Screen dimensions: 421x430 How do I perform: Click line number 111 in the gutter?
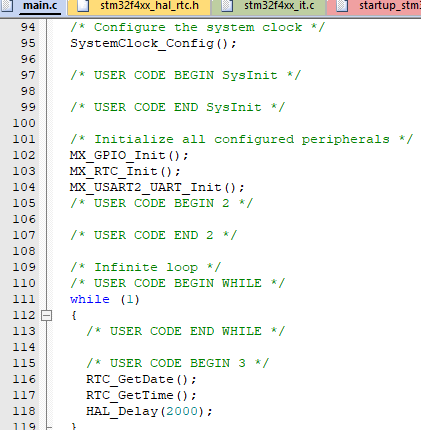click(x=24, y=299)
